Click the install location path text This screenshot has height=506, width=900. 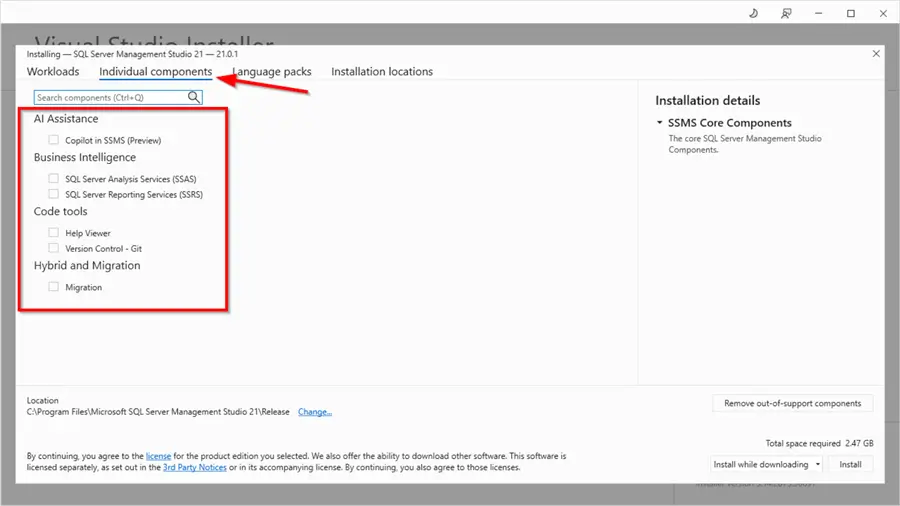(158, 412)
